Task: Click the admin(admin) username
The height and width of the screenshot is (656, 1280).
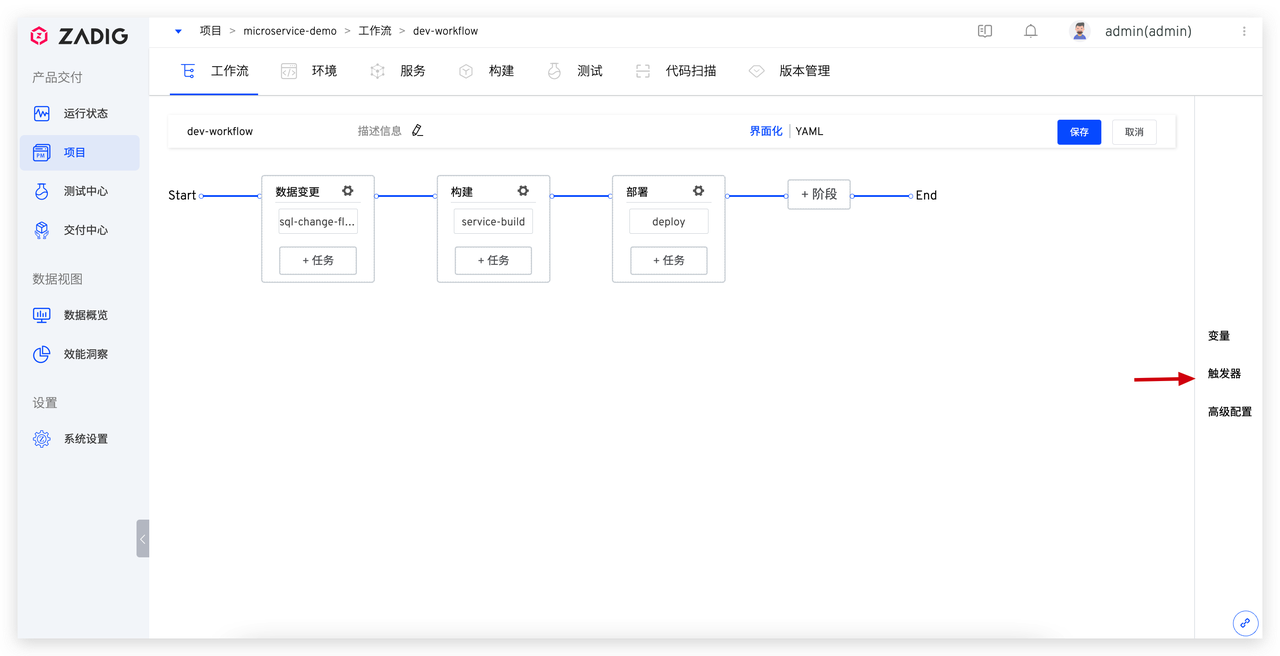Action: point(1148,31)
